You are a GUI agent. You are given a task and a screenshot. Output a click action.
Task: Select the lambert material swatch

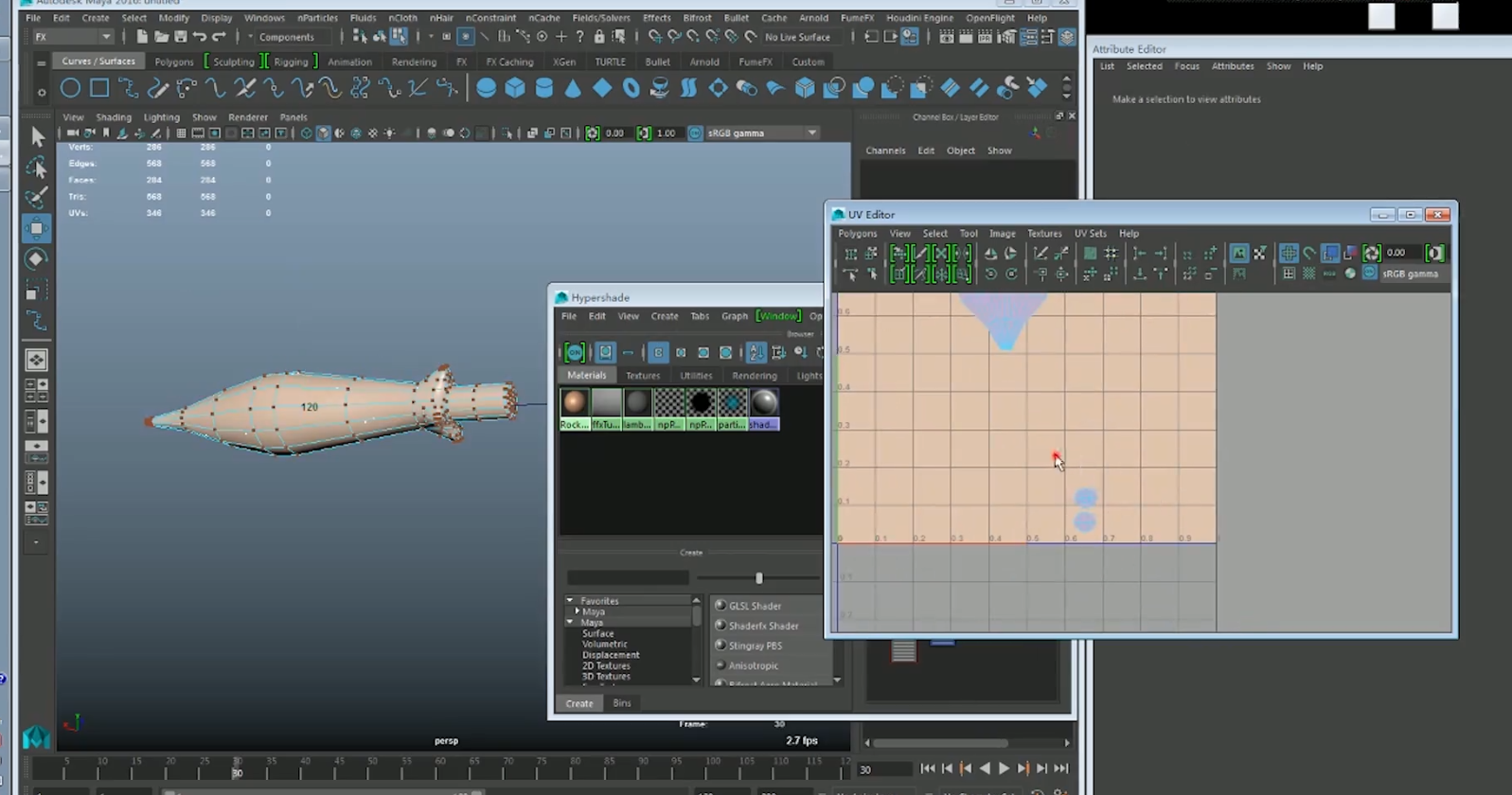637,409
